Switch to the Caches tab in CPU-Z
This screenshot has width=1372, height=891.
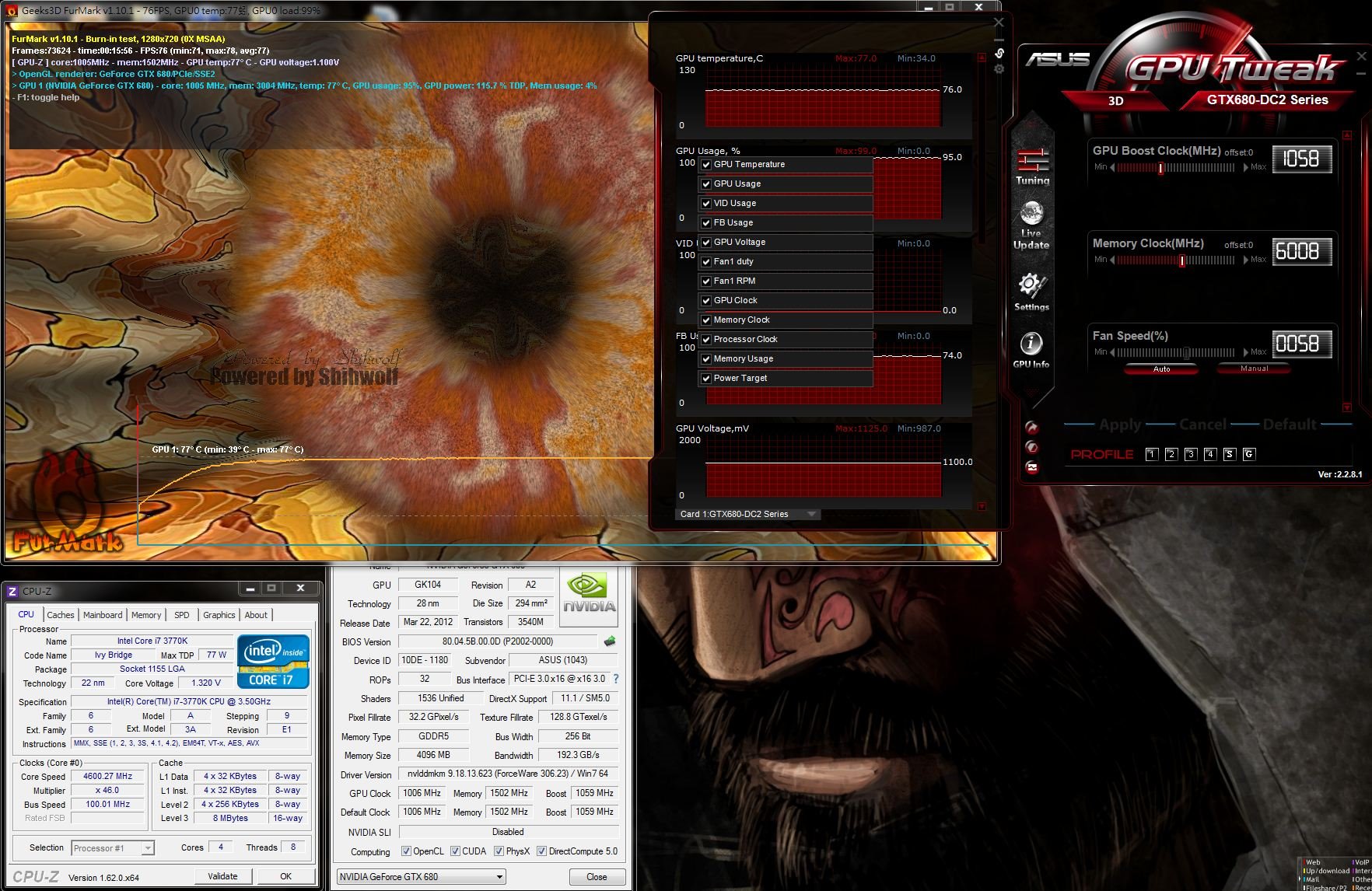click(x=61, y=615)
